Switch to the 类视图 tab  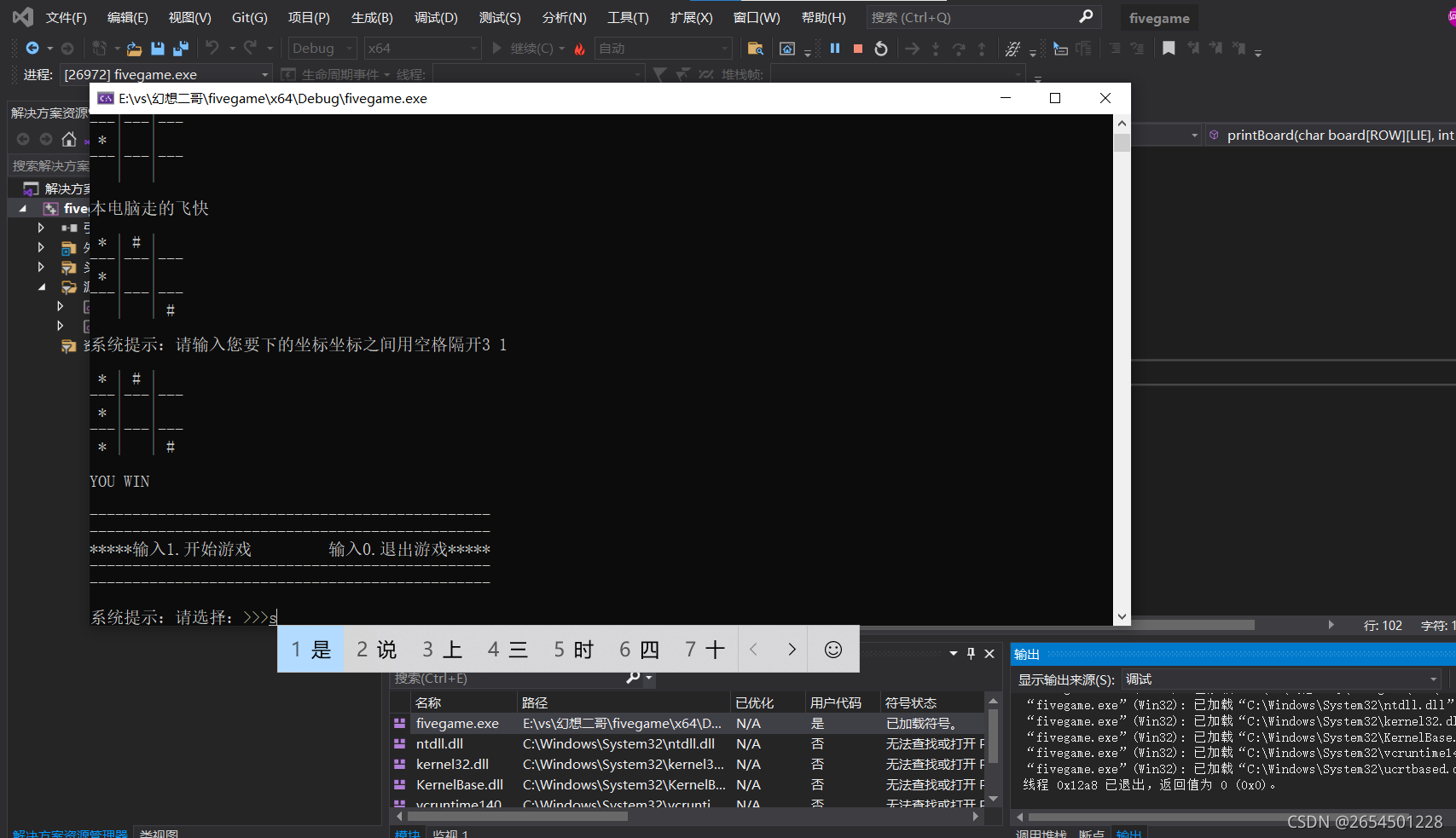coord(159,833)
